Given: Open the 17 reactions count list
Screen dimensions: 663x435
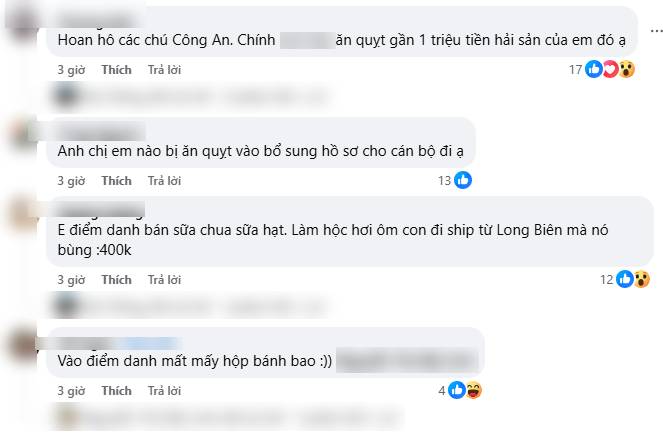Looking at the screenshot, I should (575, 69).
